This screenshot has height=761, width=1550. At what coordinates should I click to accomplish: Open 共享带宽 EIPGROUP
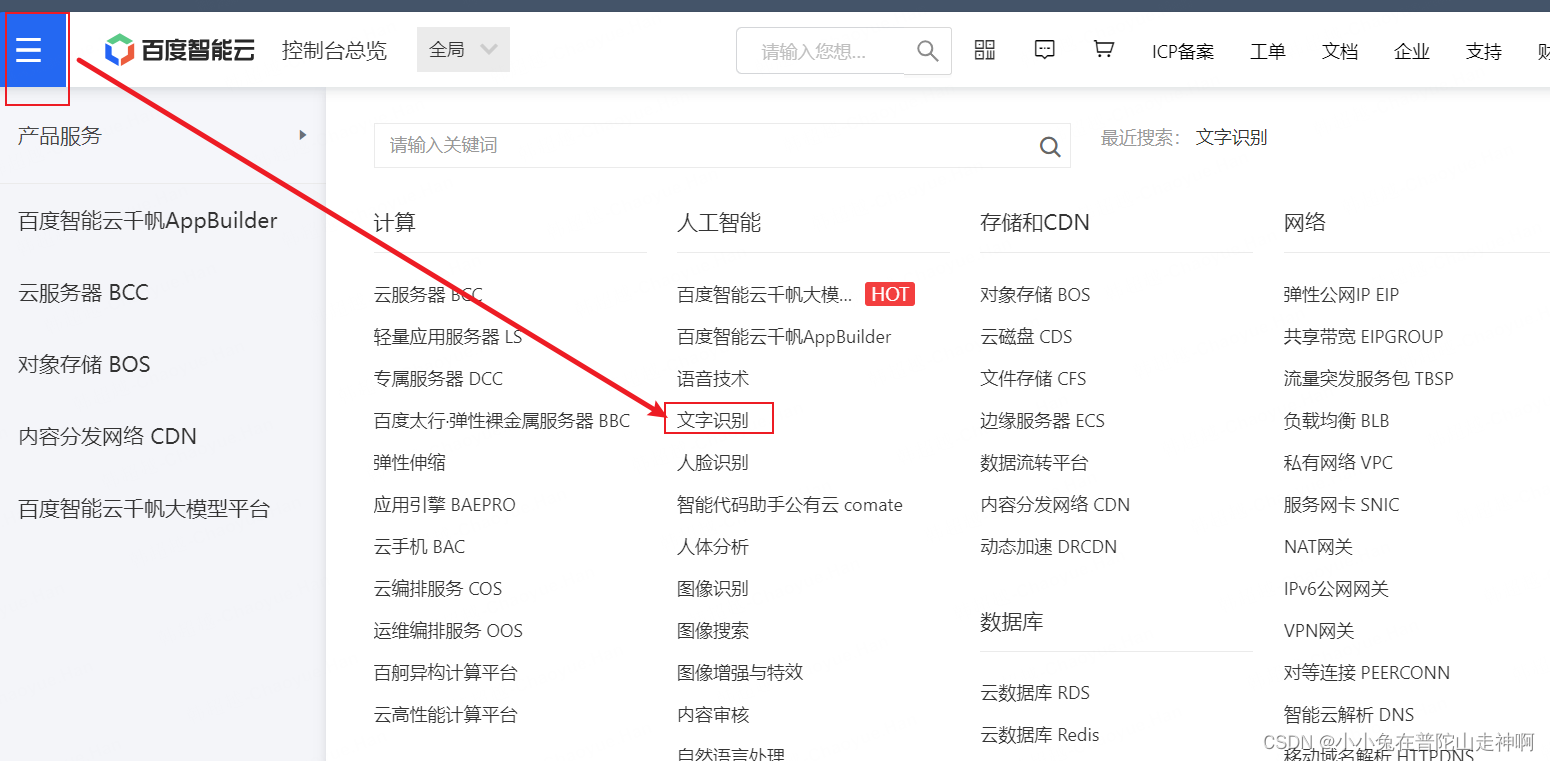[1364, 337]
